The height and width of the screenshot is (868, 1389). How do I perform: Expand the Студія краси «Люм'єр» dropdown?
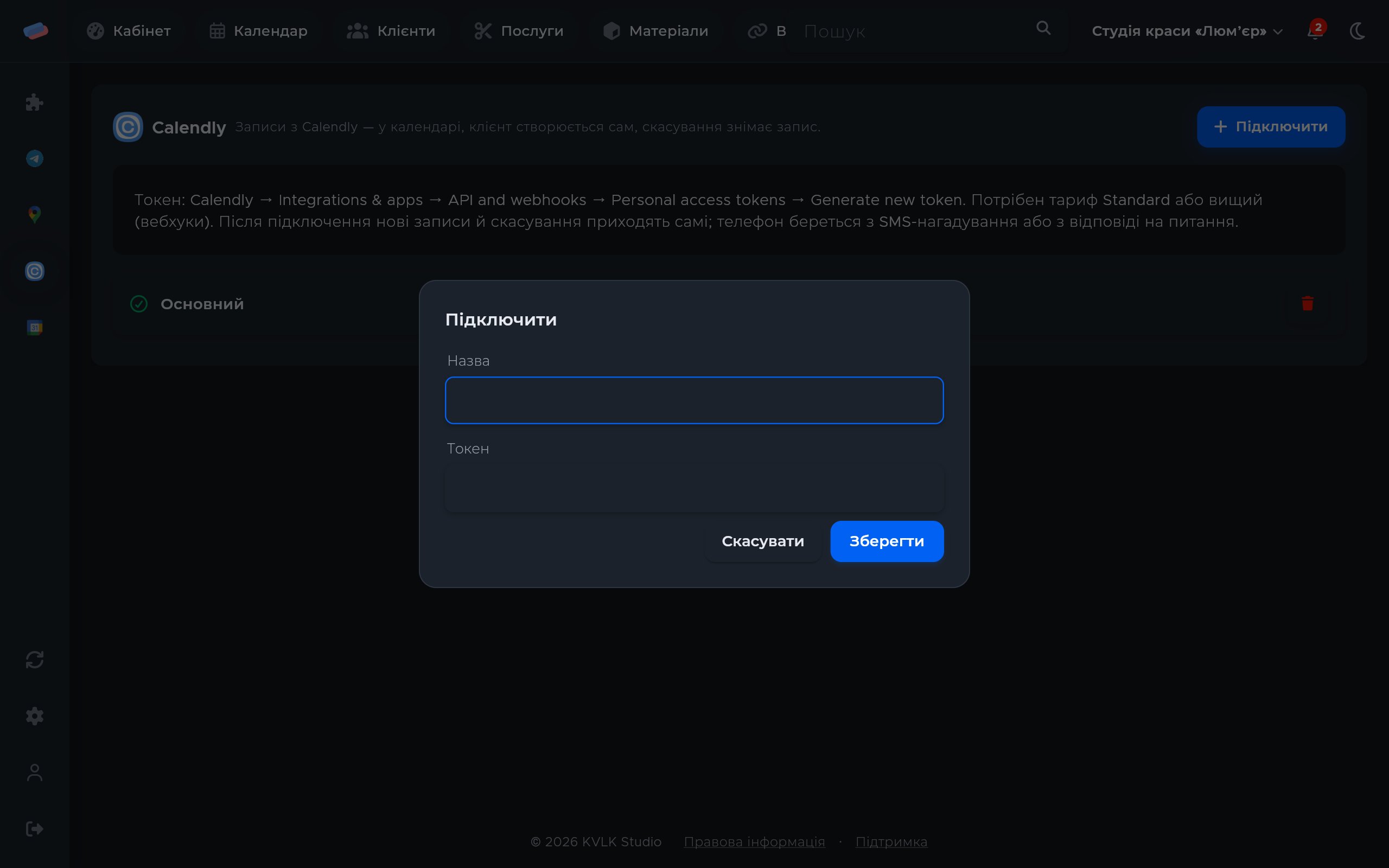point(1187,31)
